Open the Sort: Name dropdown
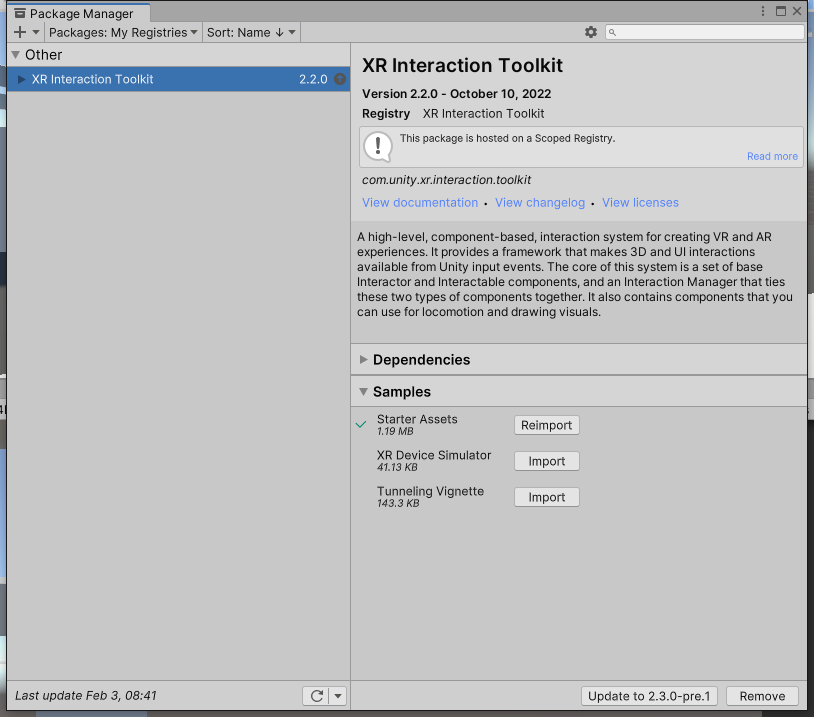Screen dimensions: 814x717 pyautogui.click(x=251, y=32)
